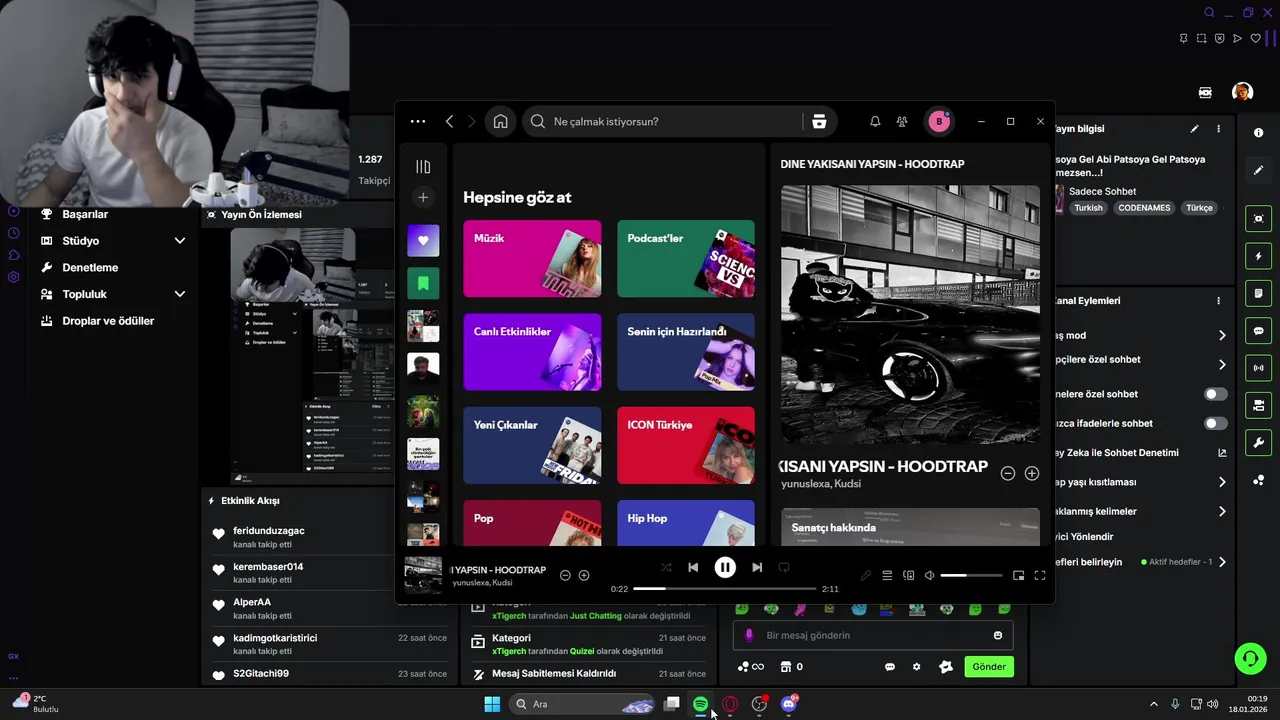The height and width of the screenshot is (720, 1280).
Task: Expand the '...ş mod' row chevron
Action: [1222, 335]
